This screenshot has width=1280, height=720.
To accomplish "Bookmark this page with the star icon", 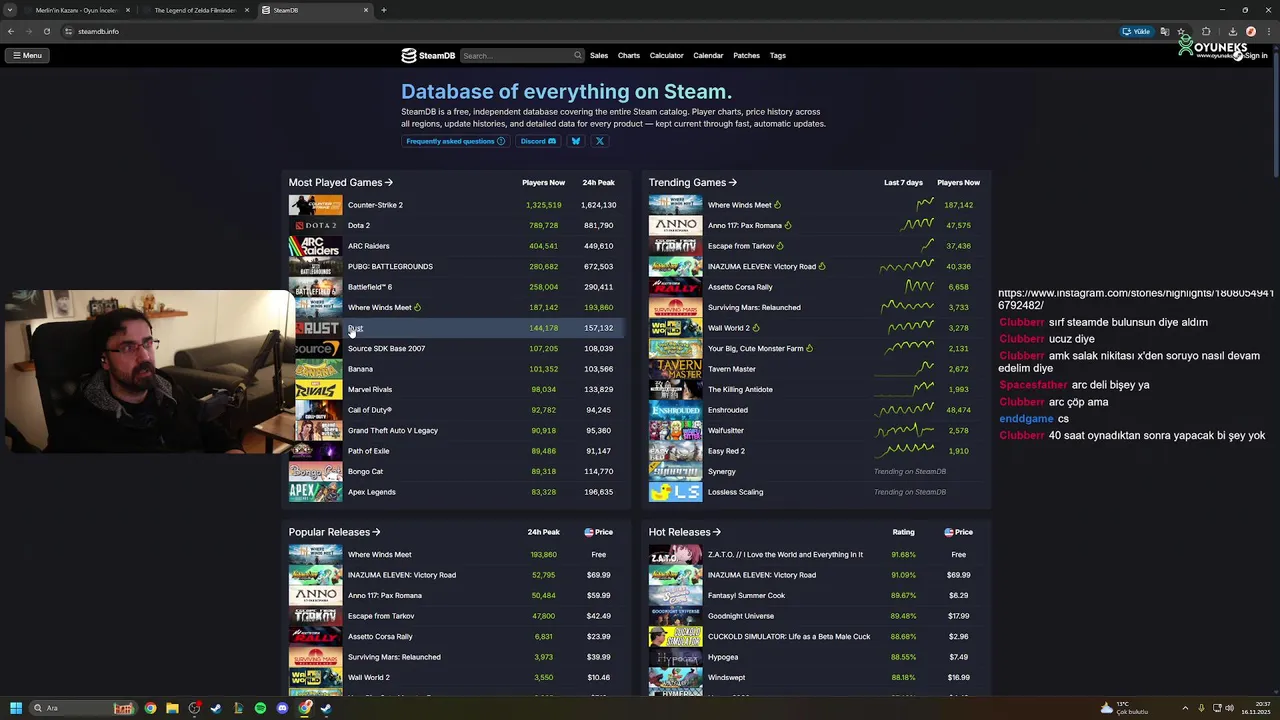I will (1181, 31).
